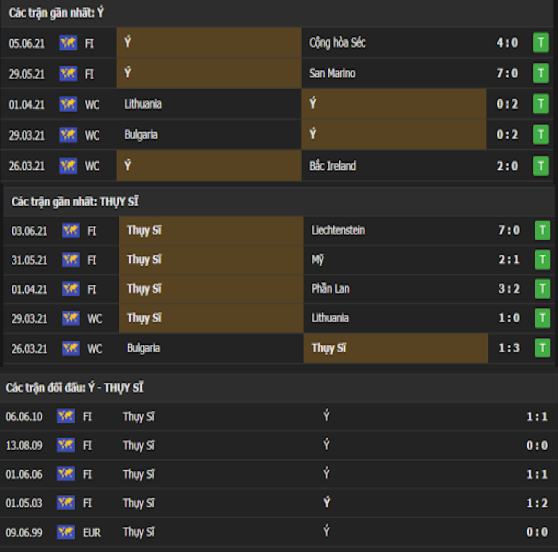The width and height of the screenshot is (558, 552).
Task: Click the green T result badge for San Marino match
Action: pos(541,73)
